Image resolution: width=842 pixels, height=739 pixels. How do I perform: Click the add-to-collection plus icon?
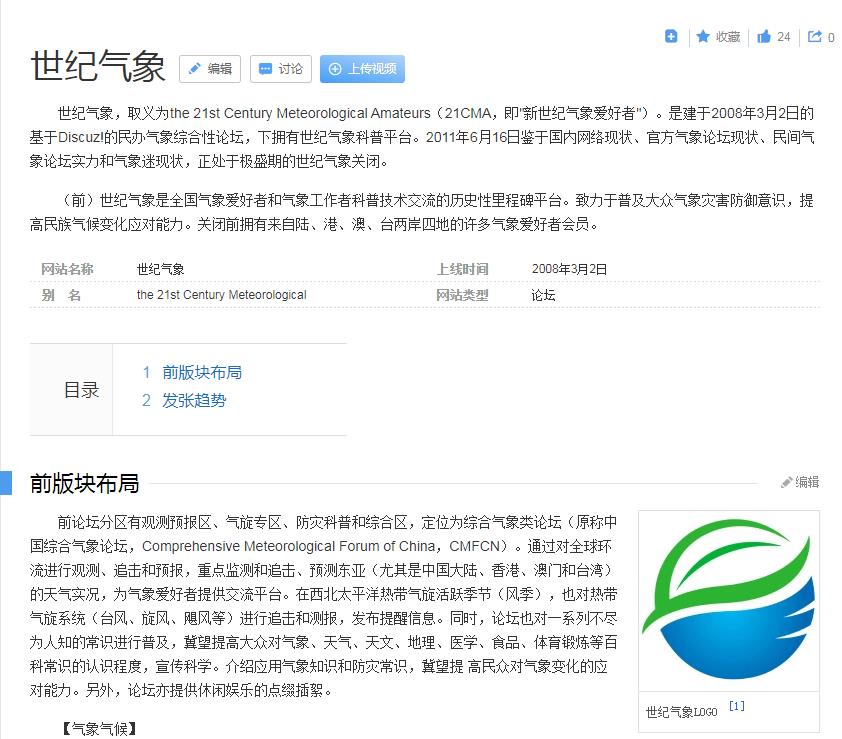pos(671,37)
